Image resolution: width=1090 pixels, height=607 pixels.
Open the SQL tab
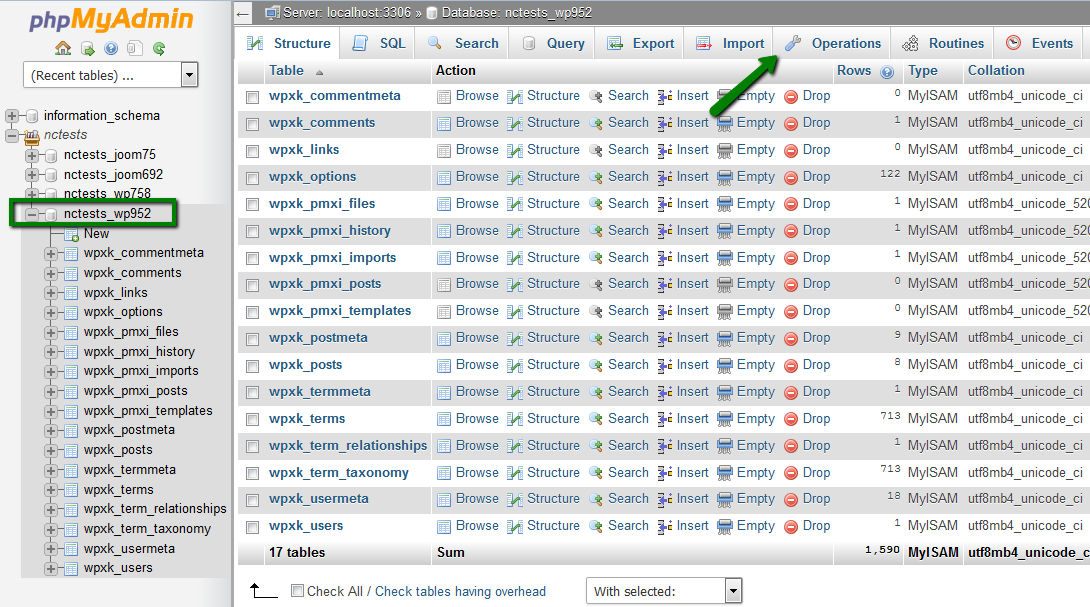click(x=379, y=43)
